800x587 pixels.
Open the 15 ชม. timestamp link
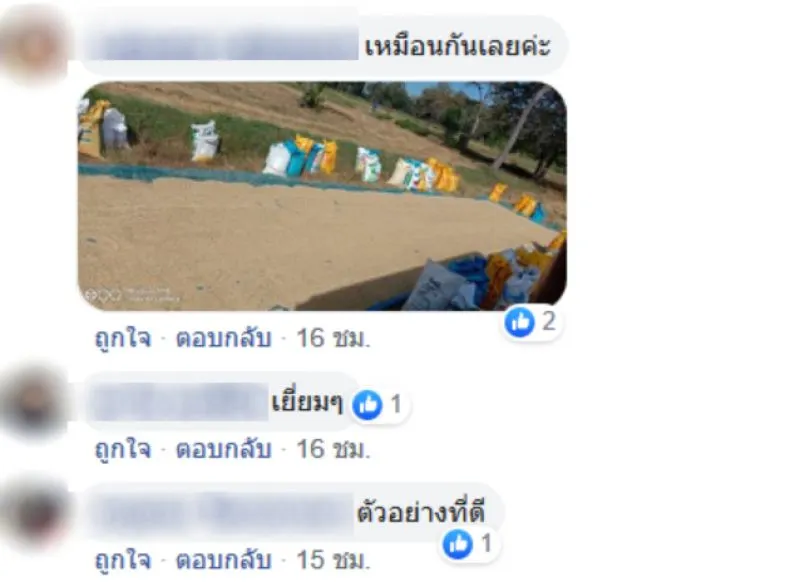333,560
